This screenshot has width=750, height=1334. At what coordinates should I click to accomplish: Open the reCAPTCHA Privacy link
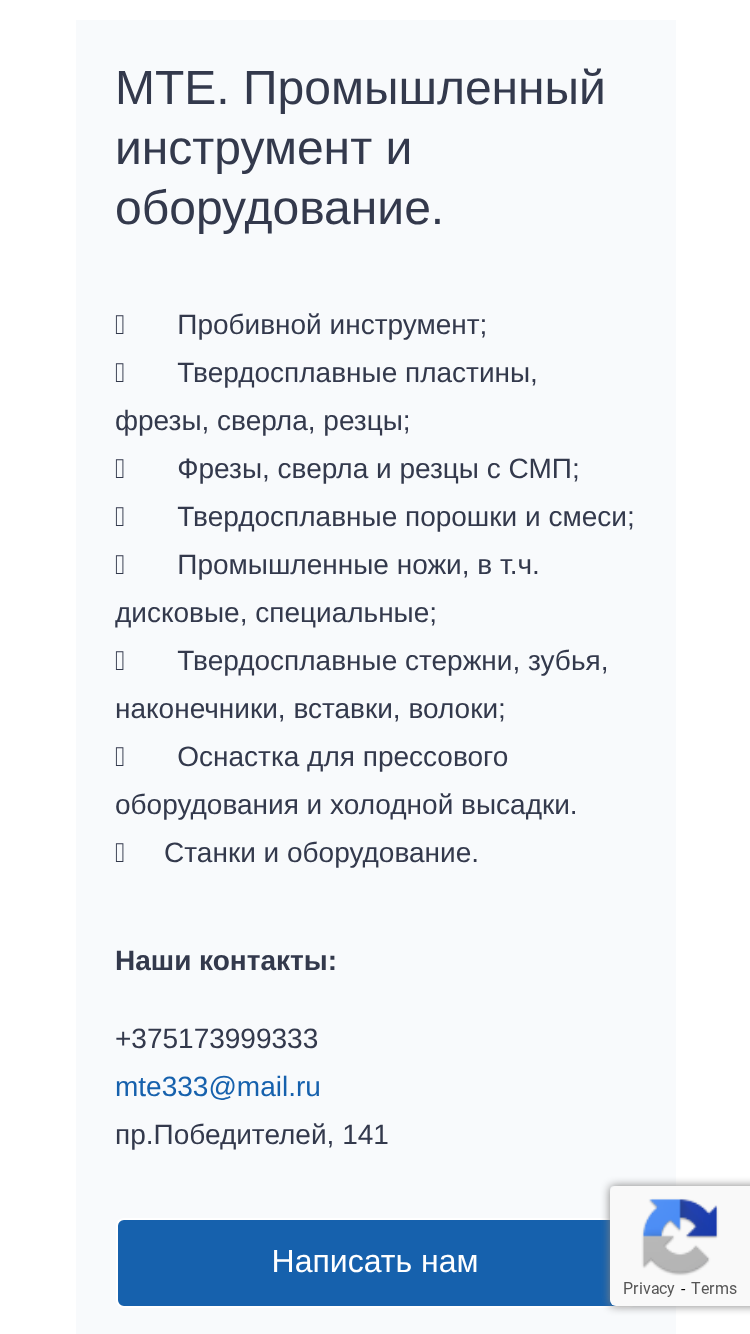(648, 1288)
